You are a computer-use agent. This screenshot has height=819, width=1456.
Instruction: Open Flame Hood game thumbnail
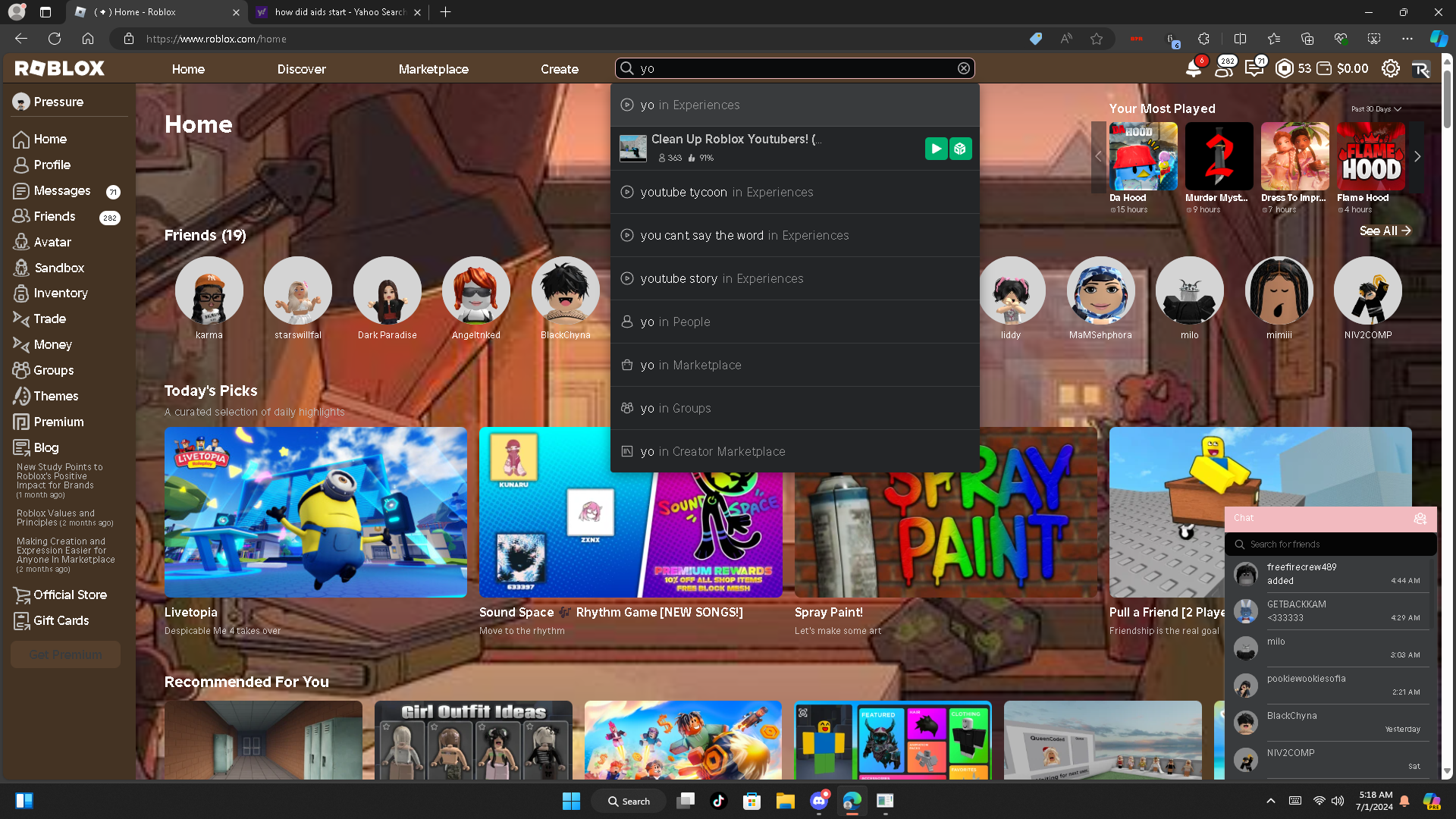pos(1370,156)
